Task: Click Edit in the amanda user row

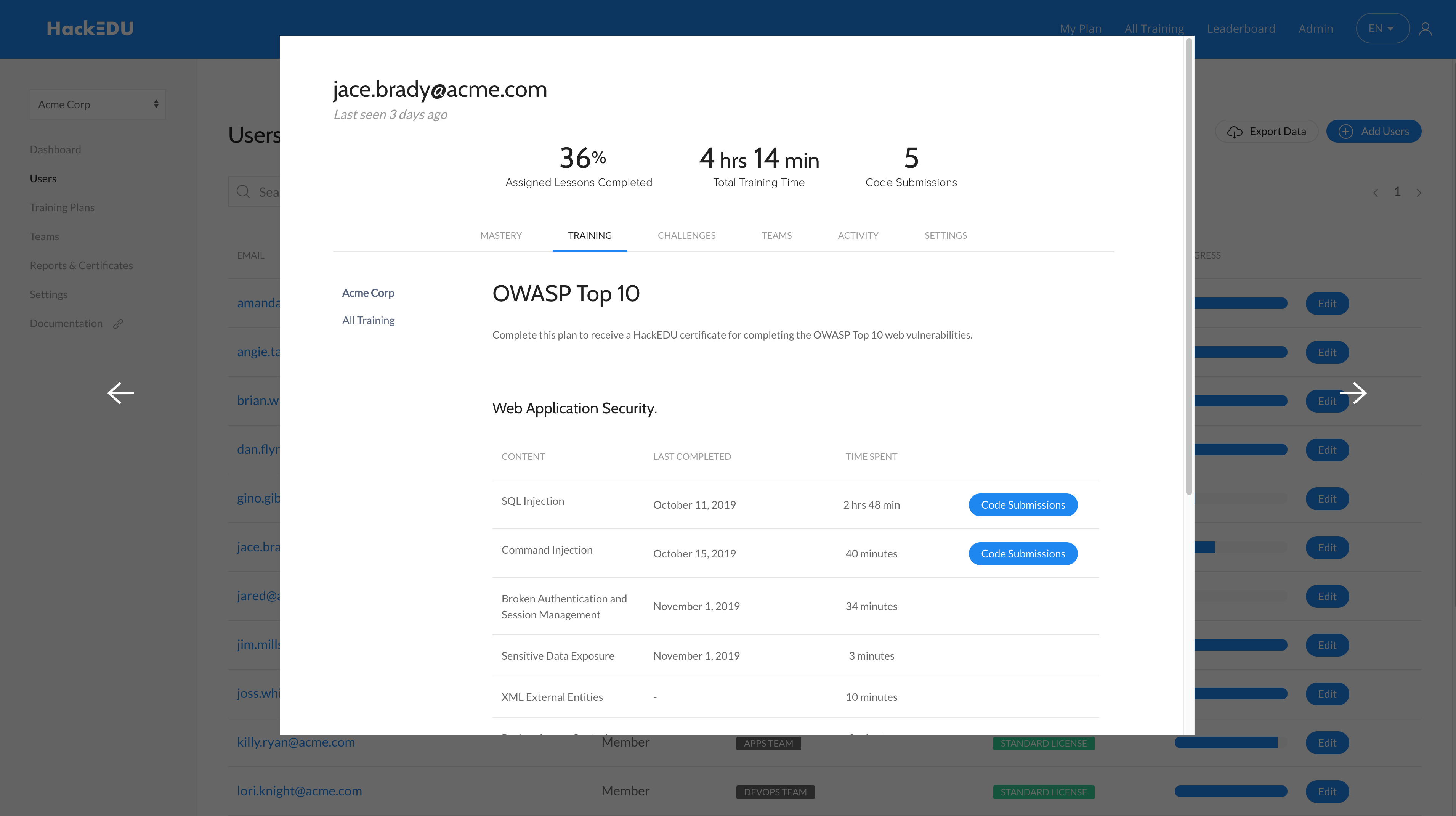Action: pos(1326,303)
